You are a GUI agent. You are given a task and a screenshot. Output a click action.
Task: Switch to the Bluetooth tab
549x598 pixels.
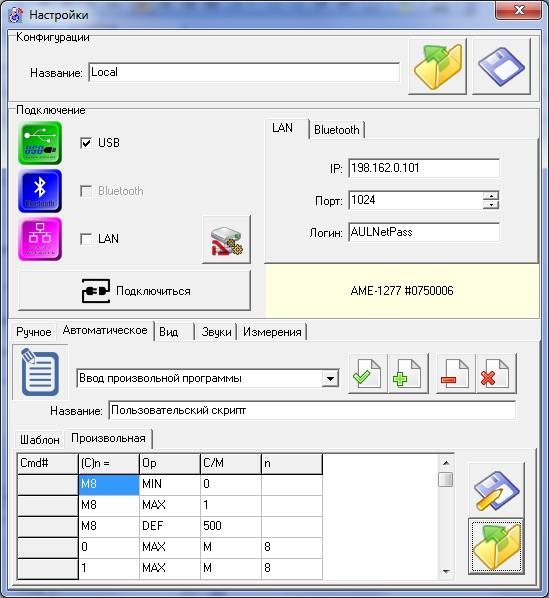[337, 130]
